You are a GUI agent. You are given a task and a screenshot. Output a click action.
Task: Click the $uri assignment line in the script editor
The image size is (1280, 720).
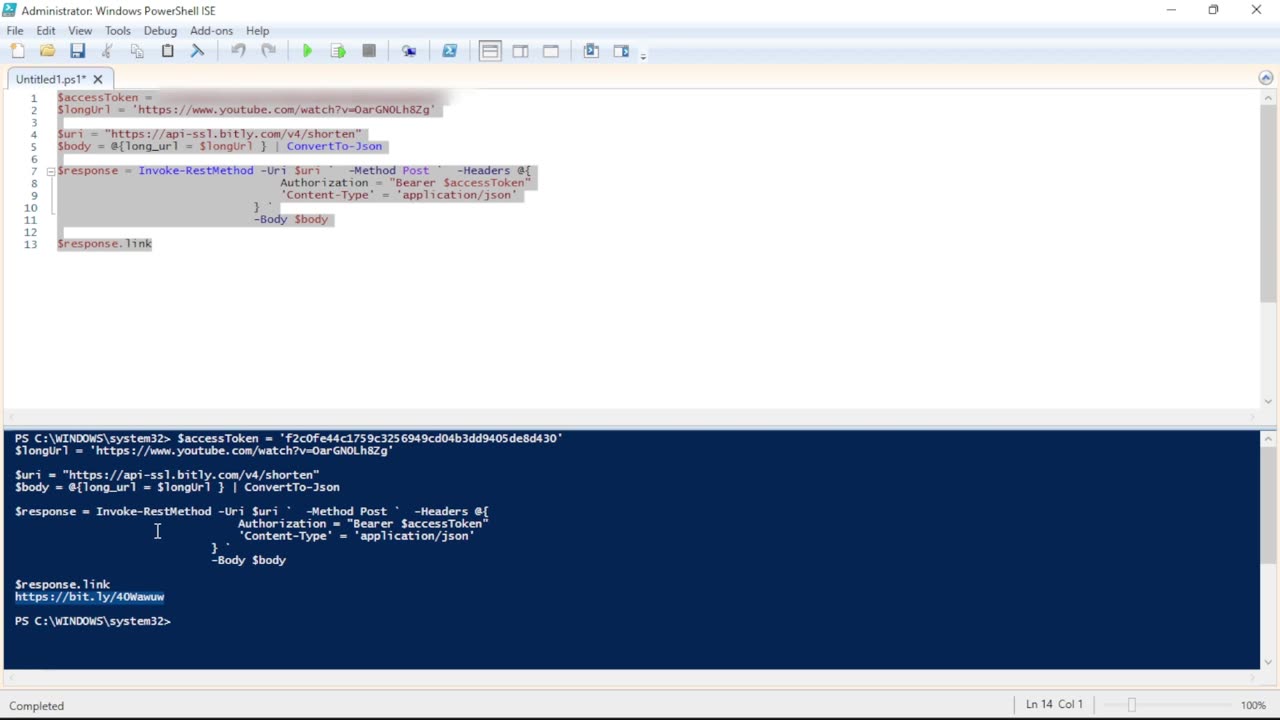coord(210,134)
